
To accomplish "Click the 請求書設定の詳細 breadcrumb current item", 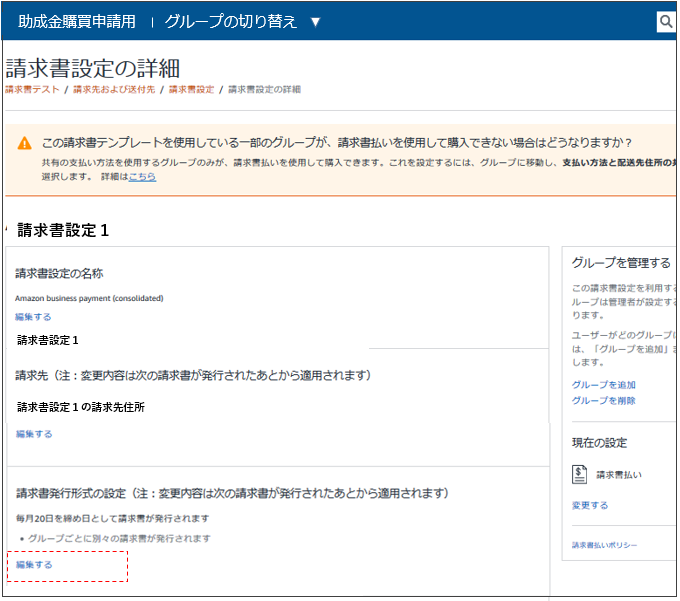I will tap(265, 89).
